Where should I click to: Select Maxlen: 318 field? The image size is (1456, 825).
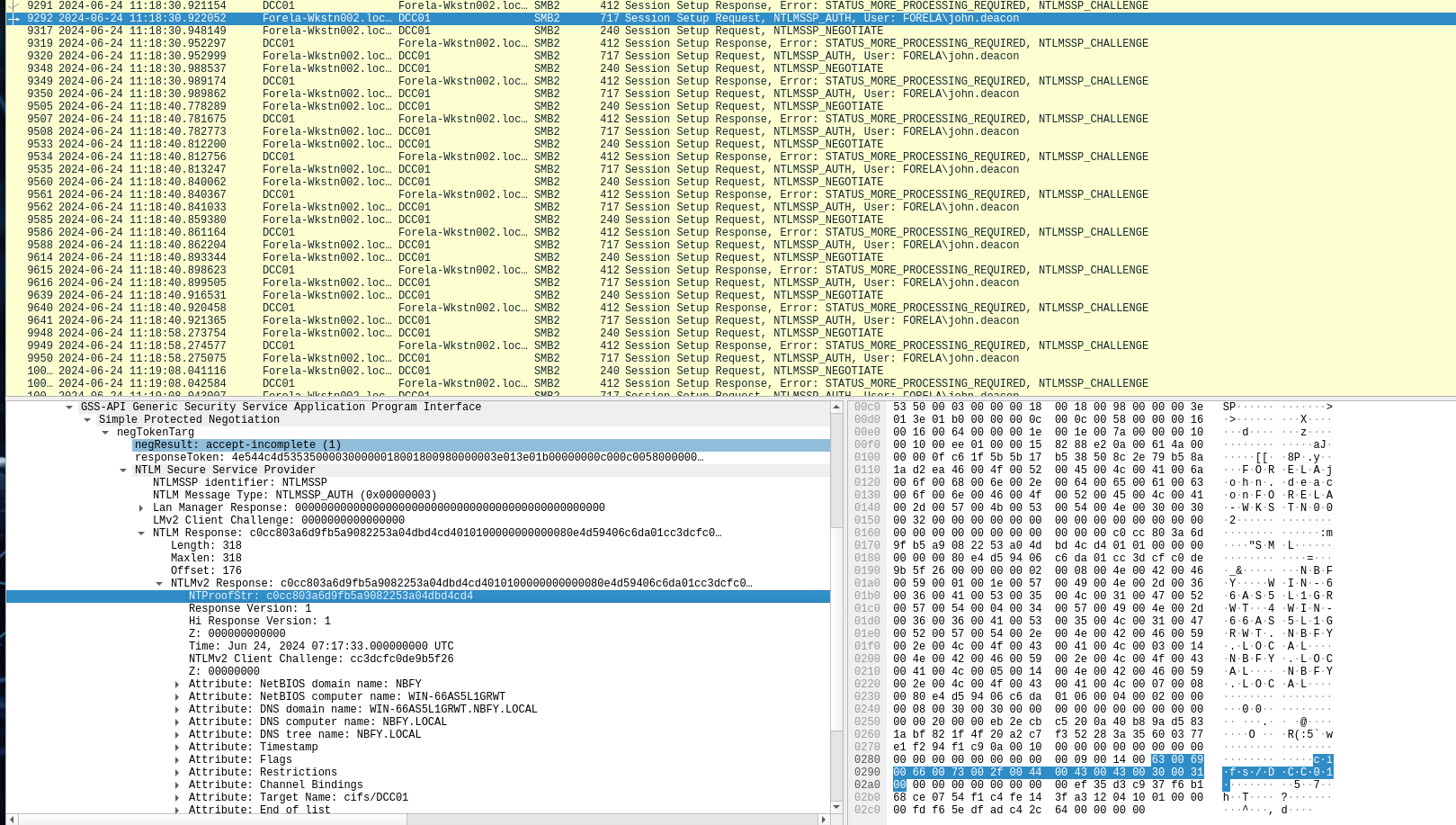(x=206, y=559)
